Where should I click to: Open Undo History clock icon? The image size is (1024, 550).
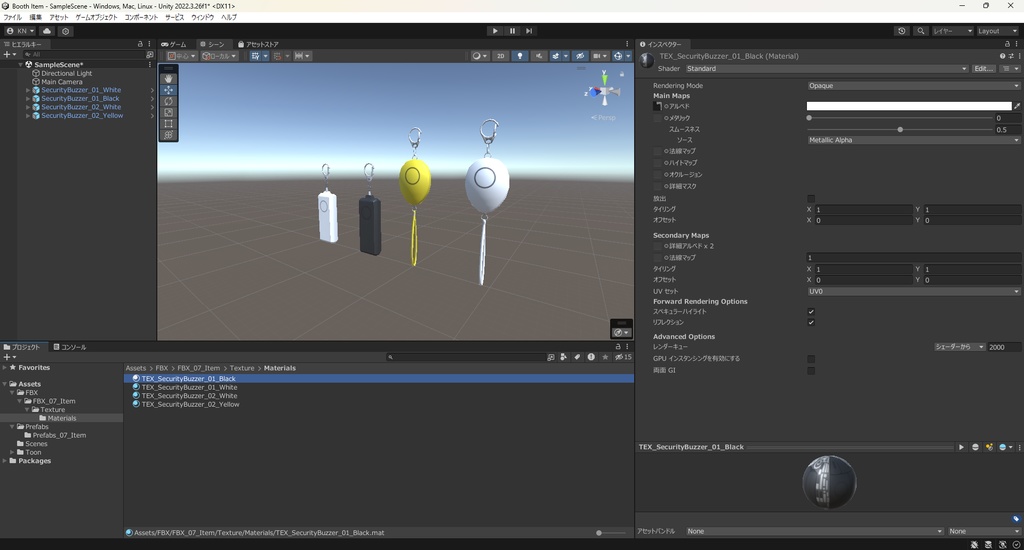point(902,31)
